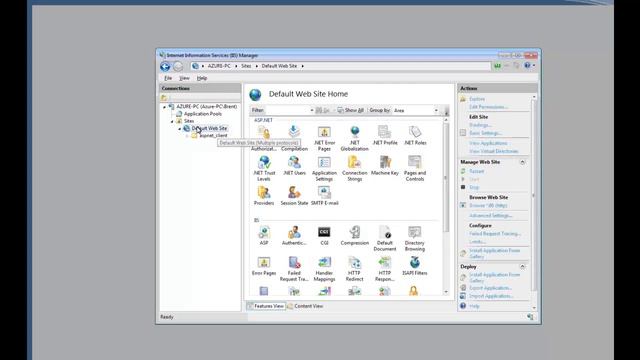The image size is (640, 360).
Task: Open the IIS Error Pages feature
Action: tap(264, 266)
